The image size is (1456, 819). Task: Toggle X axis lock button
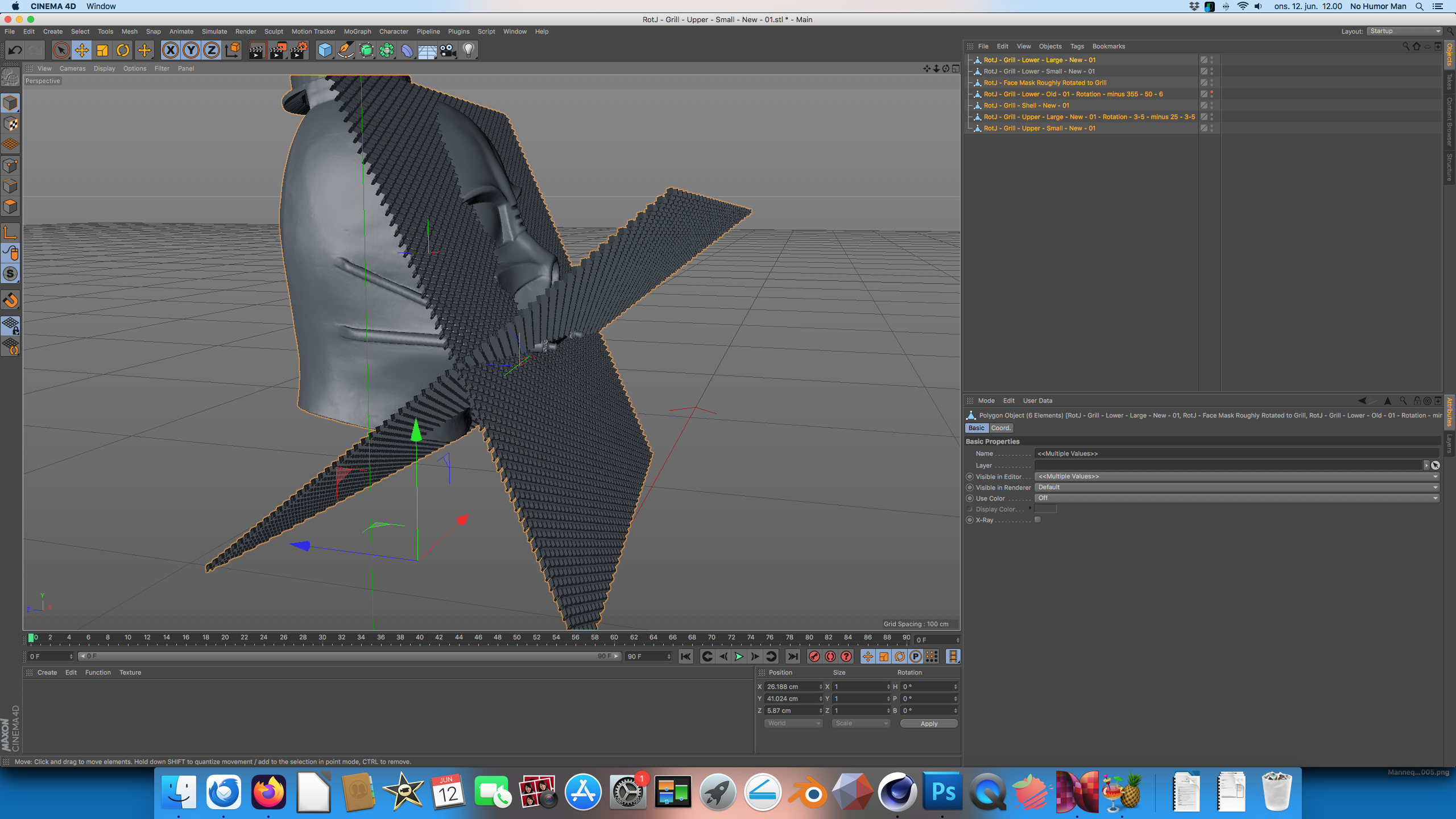tap(170, 51)
